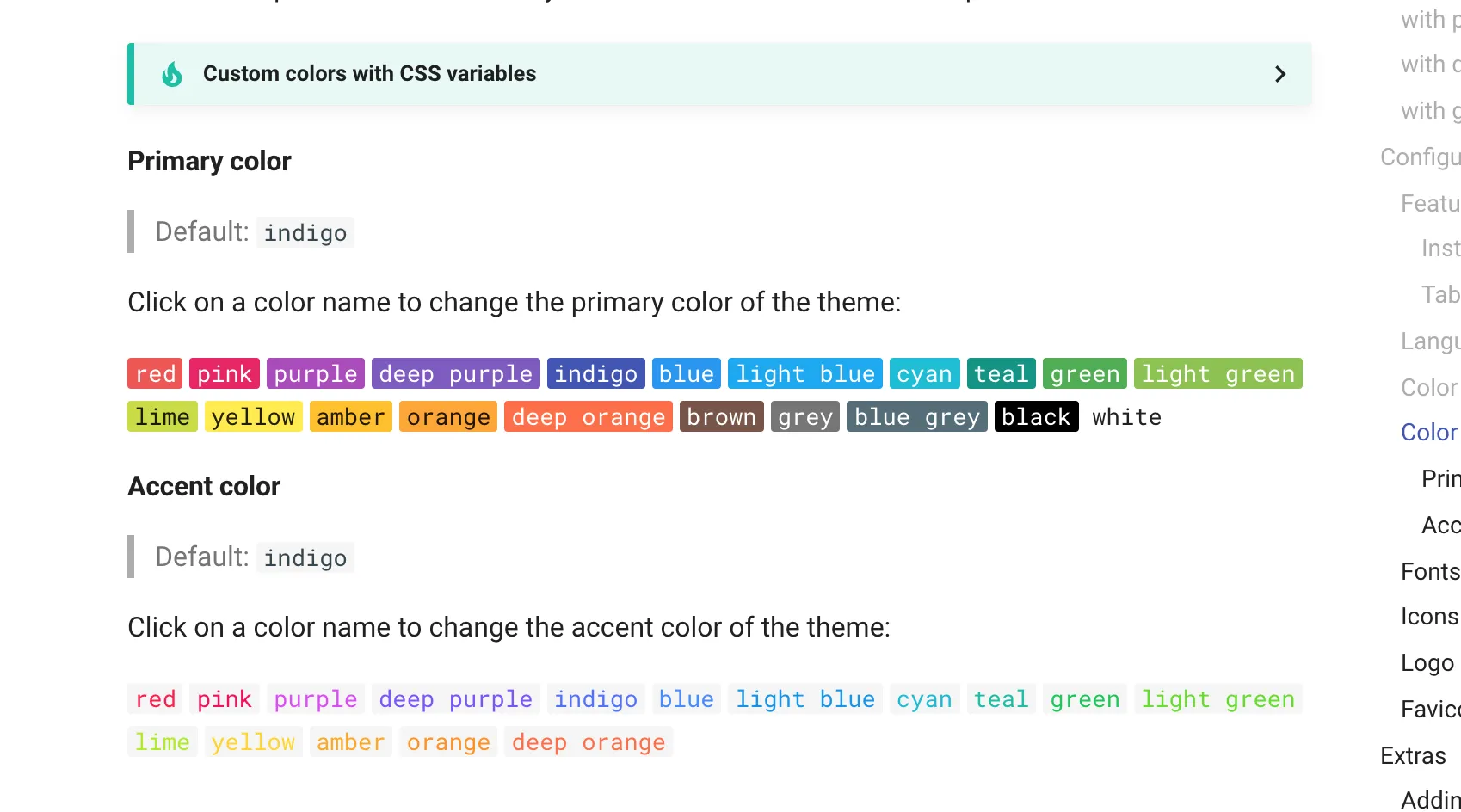Apply lime as the accent color
The width and height of the screenshot is (1461, 812).
click(x=162, y=742)
